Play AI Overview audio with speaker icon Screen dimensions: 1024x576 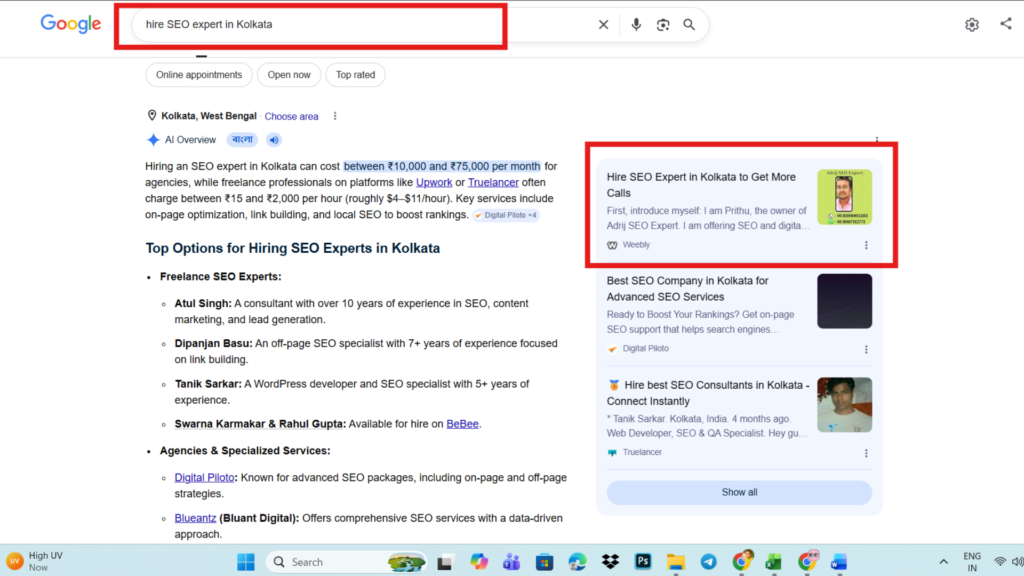pos(274,140)
